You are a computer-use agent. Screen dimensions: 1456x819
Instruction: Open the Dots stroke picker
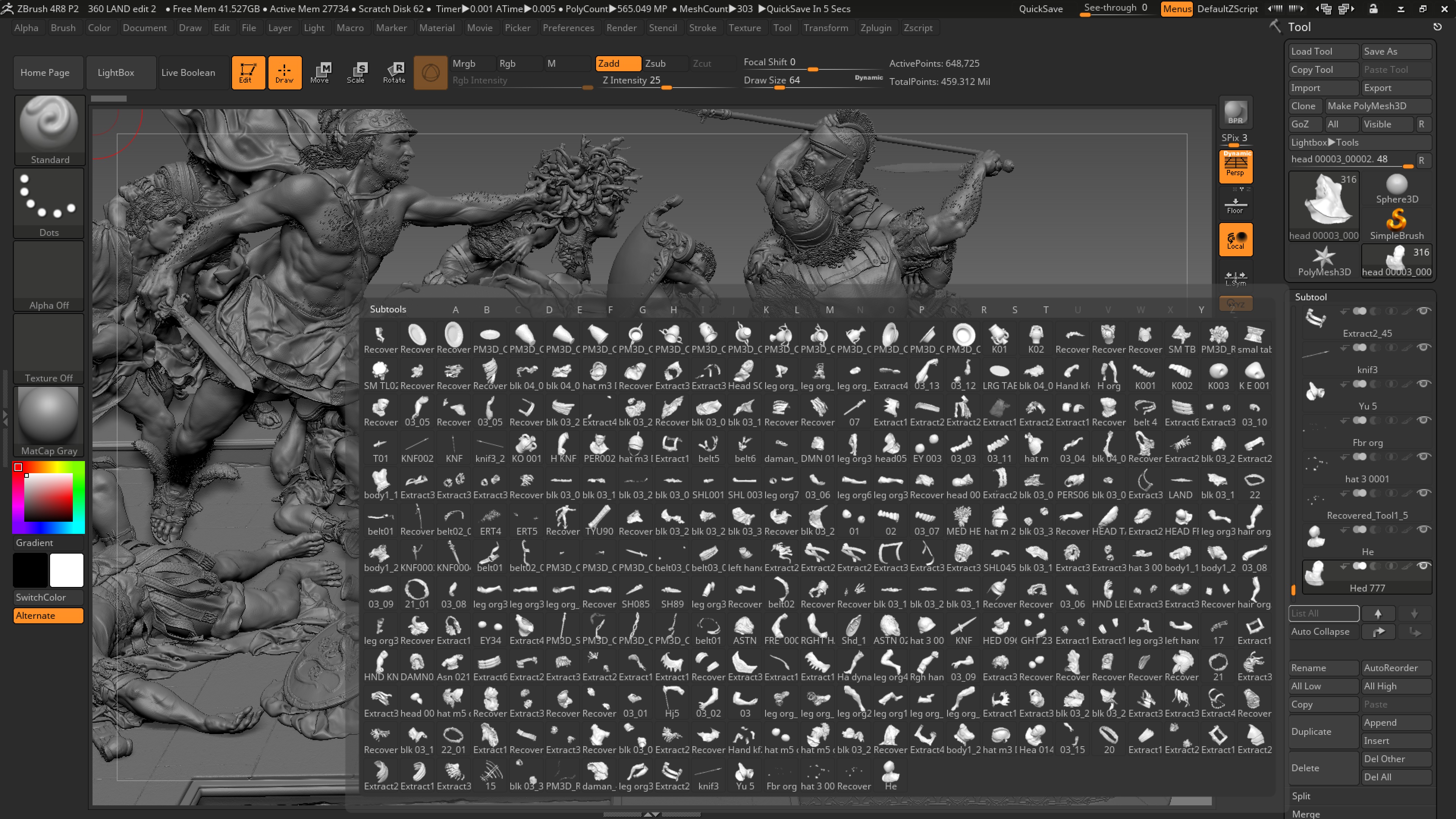pyautogui.click(x=49, y=203)
